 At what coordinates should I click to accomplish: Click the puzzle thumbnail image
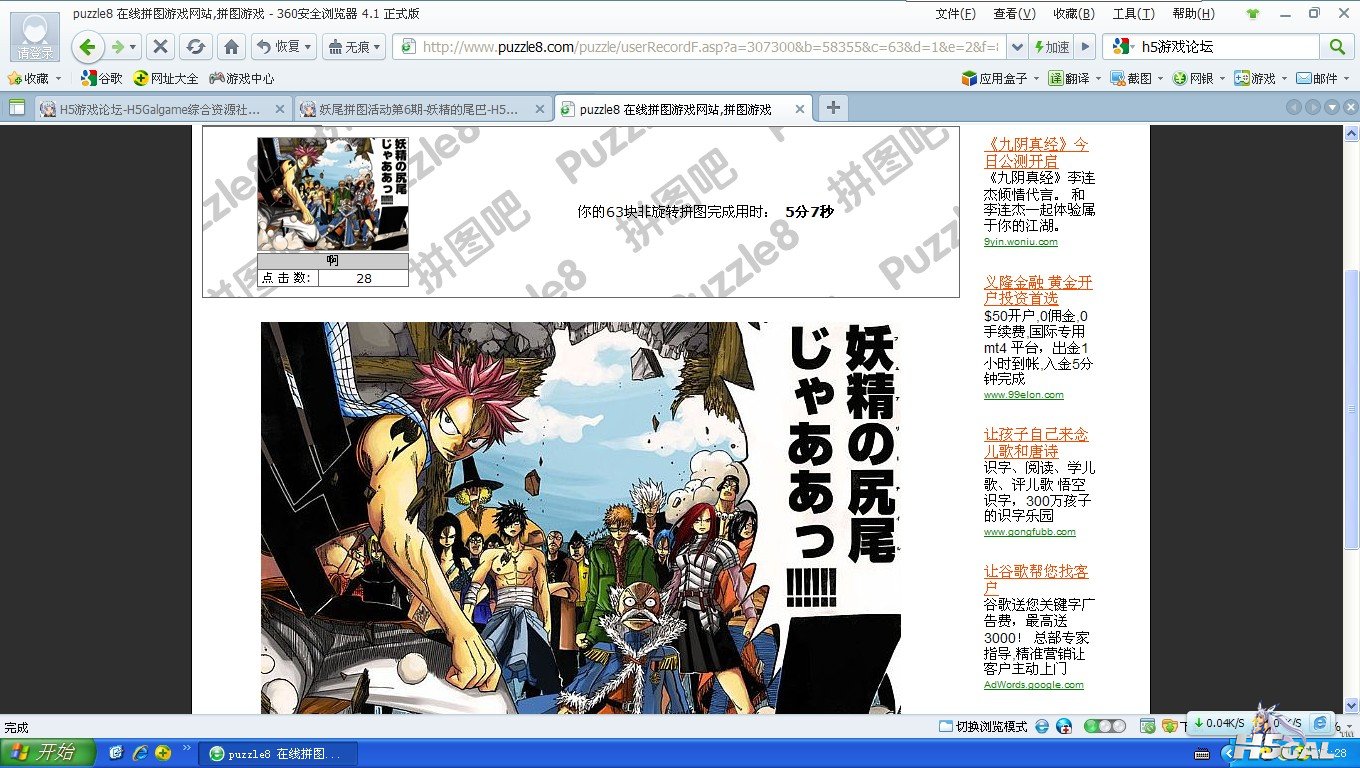point(333,194)
